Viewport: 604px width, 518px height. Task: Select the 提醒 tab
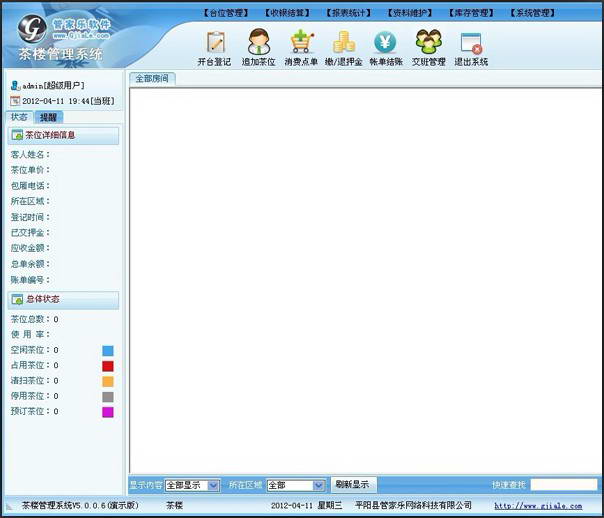point(49,117)
